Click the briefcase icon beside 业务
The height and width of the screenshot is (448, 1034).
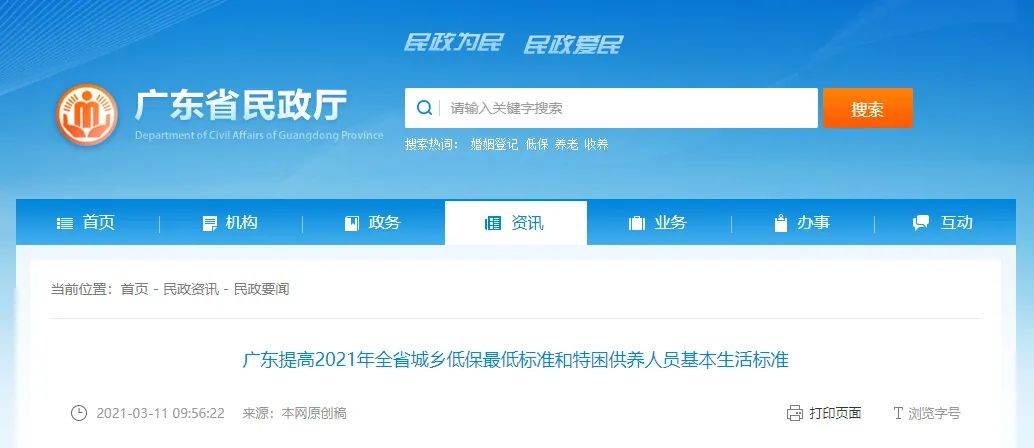[x=637, y=224]
